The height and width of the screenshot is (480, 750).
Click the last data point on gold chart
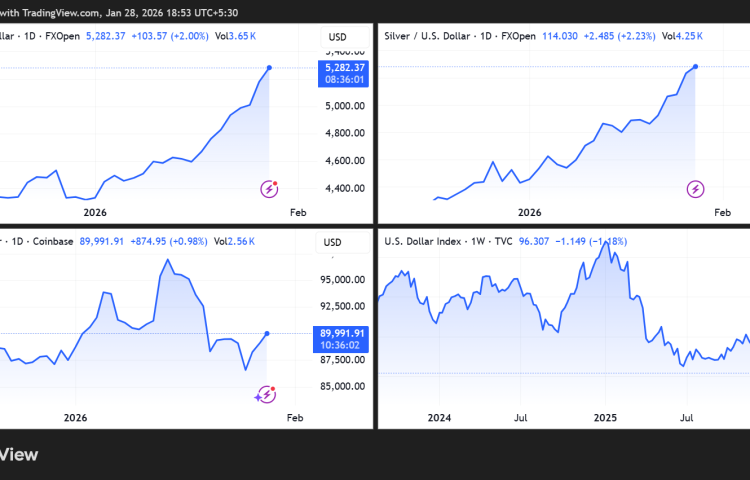coord(269,67)
